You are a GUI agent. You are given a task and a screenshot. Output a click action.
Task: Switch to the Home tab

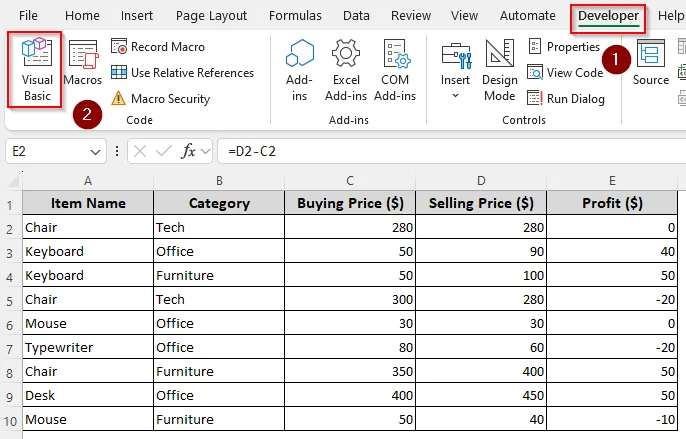[x=82, y=16]
